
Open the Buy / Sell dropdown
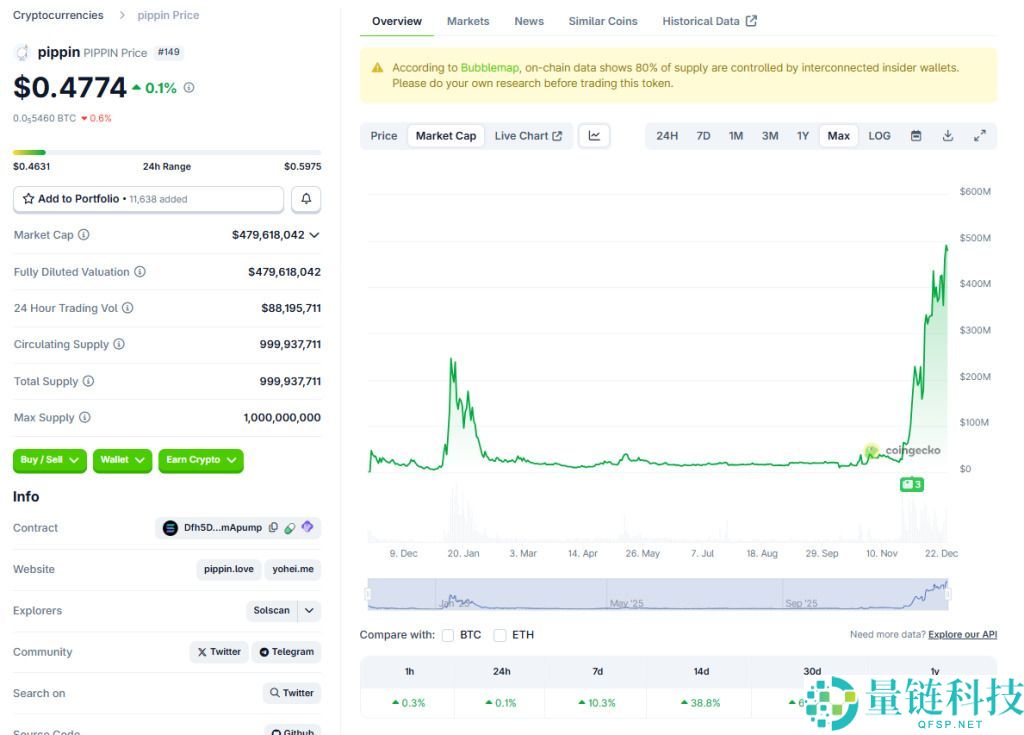(x=50, y=460)
